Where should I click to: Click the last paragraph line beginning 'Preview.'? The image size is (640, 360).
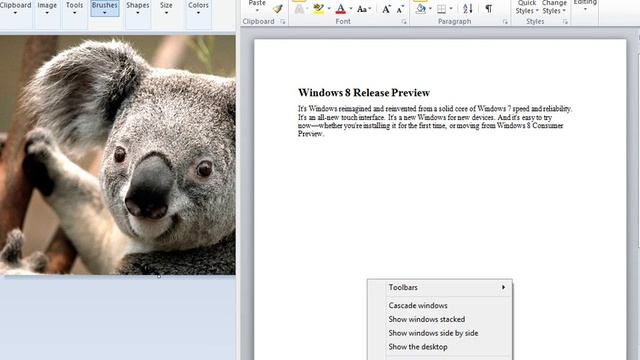pyautogui.click(x=311, y=134)
